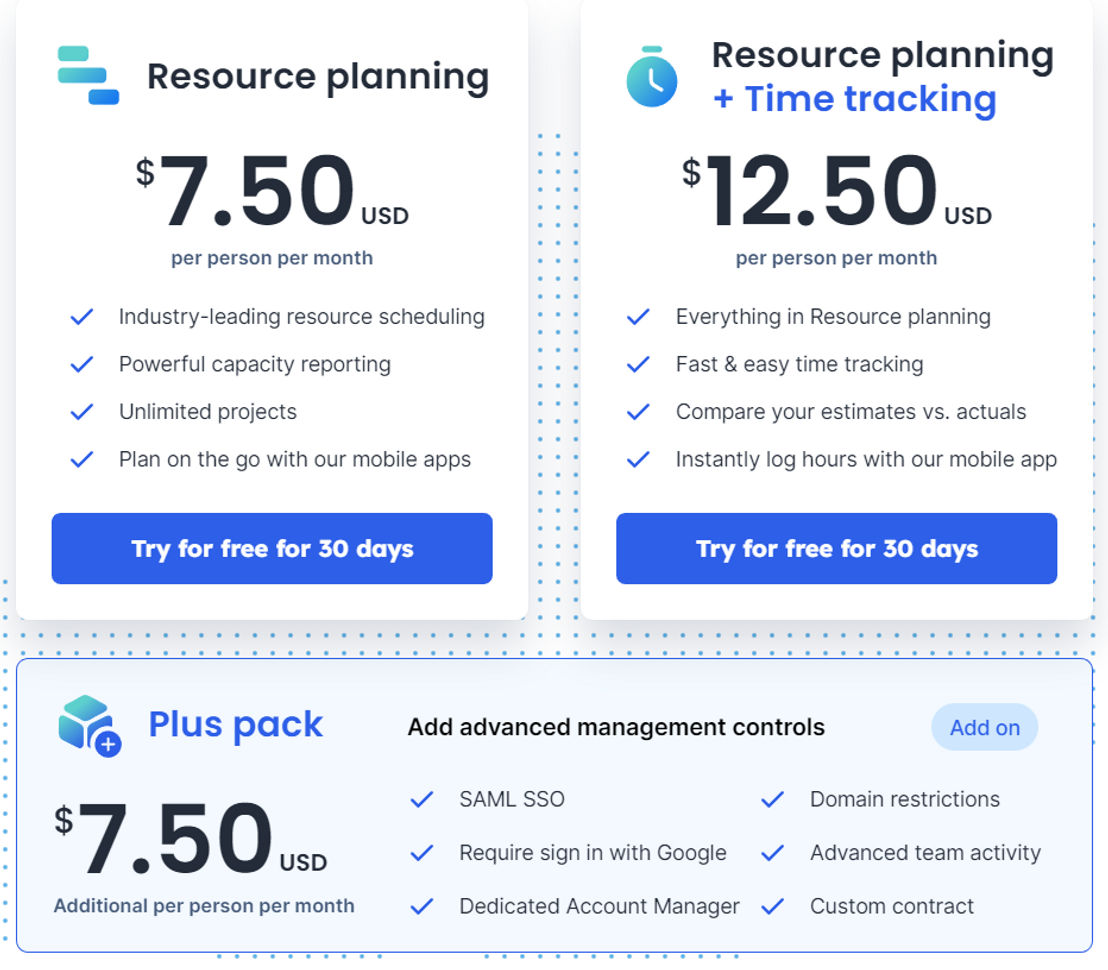
Task: Click the stopwatch Time tracking icon
Action: pos(652,77)
